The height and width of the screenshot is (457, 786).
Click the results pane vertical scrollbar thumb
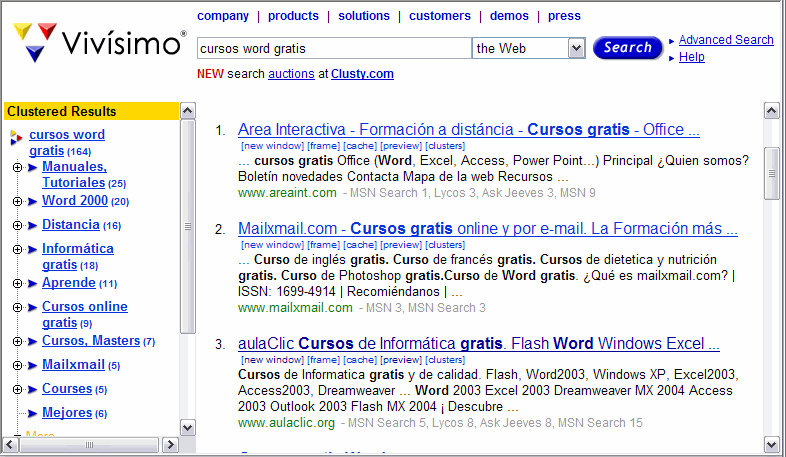[x=771, y=173]
